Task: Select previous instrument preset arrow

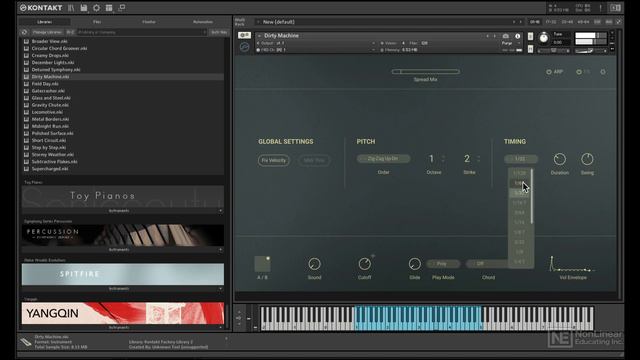Action: (x=487, y=36)
